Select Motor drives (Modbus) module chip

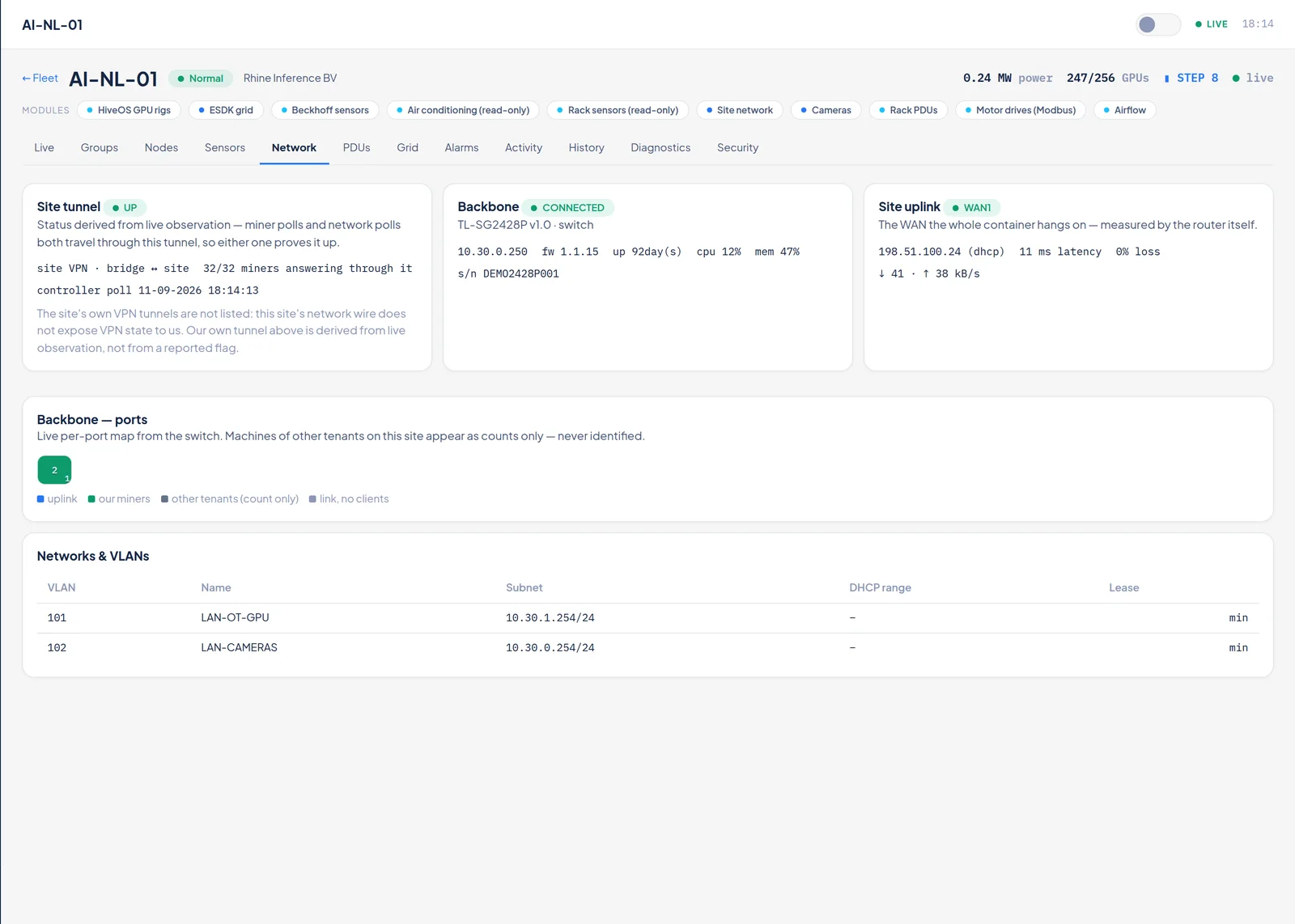(x=1021, y=110)
